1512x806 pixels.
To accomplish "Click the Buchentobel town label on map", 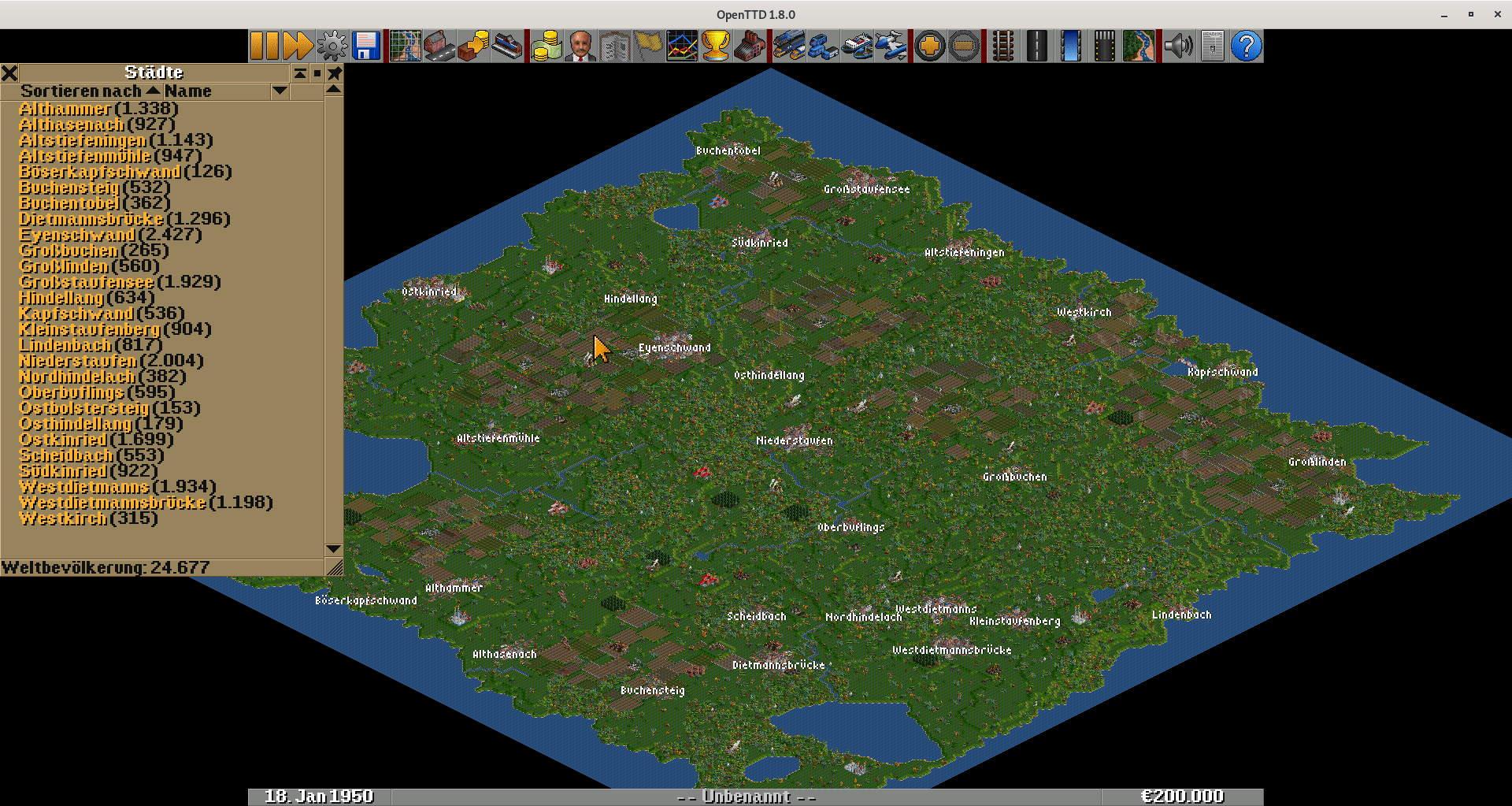I will click(x=728, y=150).
